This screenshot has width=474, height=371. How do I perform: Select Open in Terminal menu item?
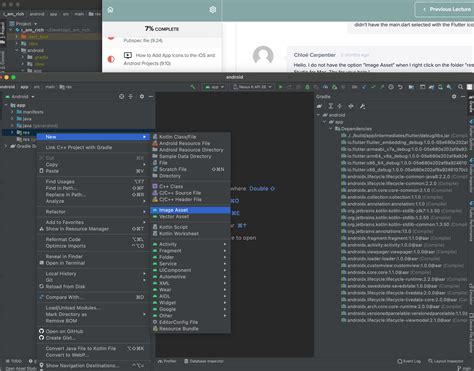93,263
